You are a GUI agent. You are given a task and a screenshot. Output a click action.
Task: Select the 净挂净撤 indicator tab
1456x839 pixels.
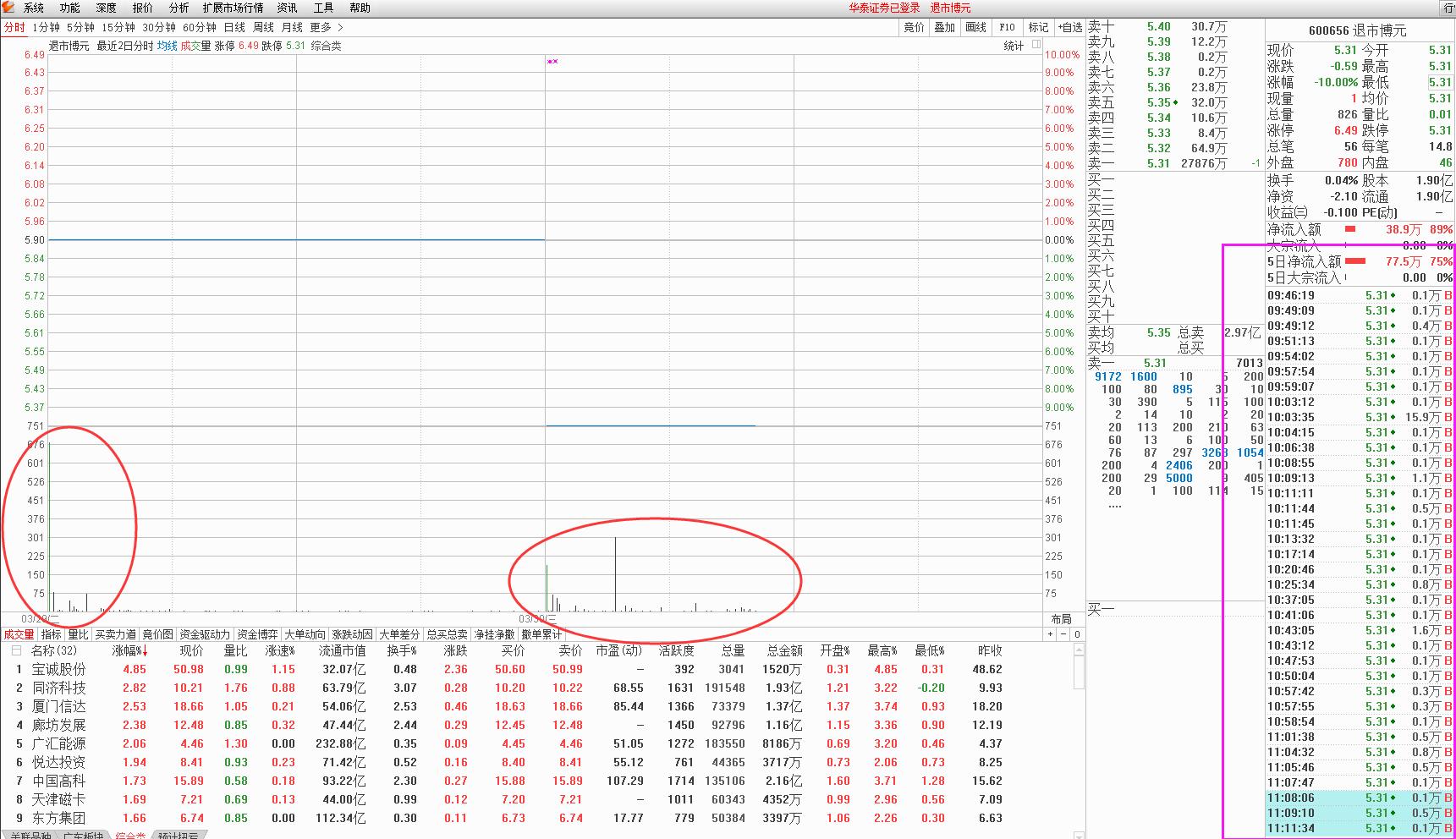point(494,634)
